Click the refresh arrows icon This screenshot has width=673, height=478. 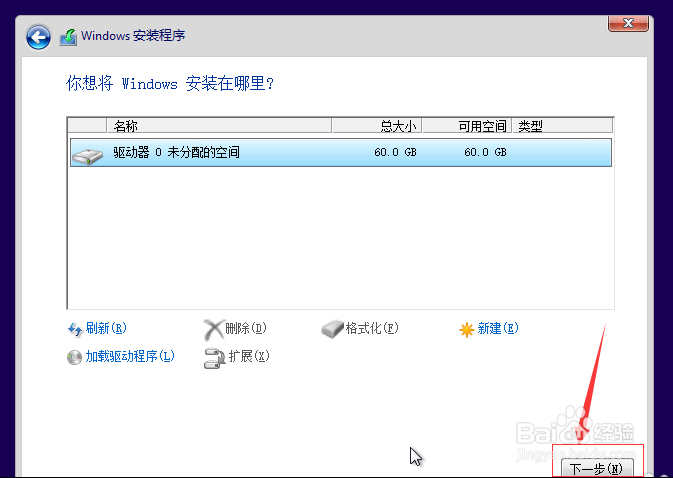point(75,330)
